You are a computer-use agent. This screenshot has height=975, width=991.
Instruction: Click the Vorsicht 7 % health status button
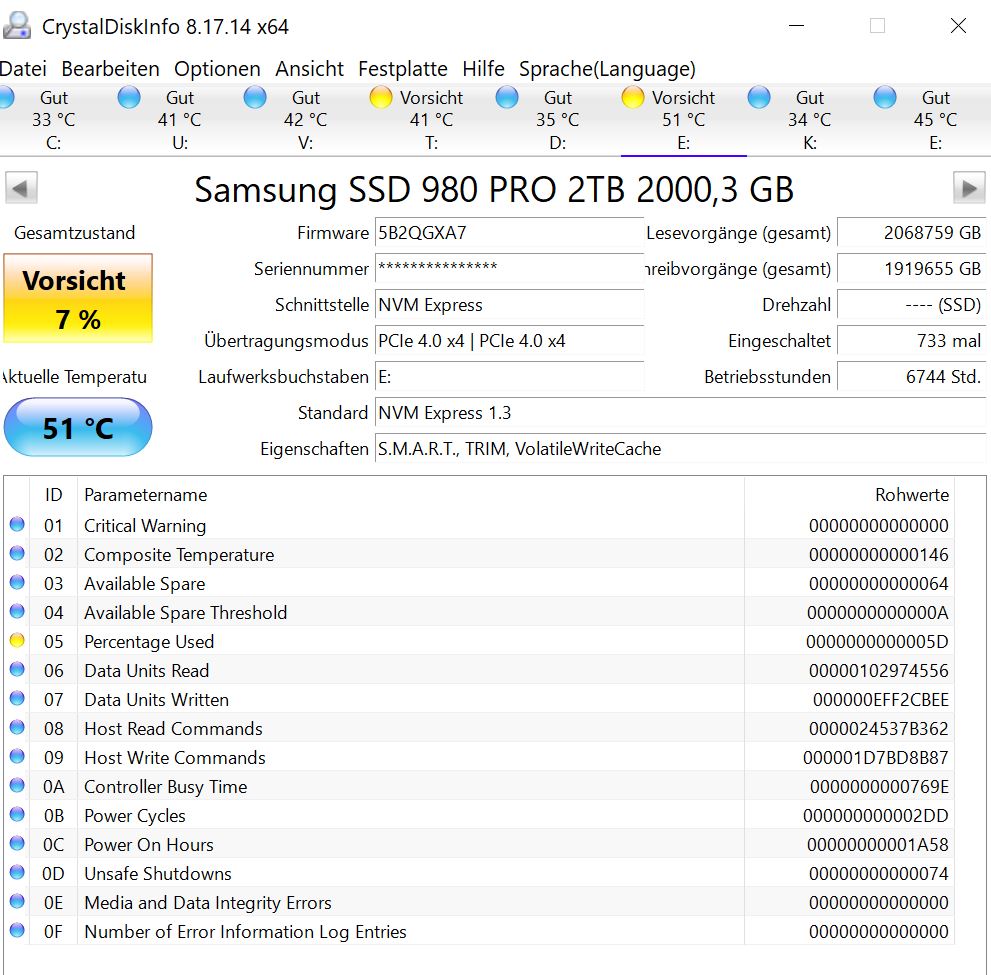click(x=78, y=298)
